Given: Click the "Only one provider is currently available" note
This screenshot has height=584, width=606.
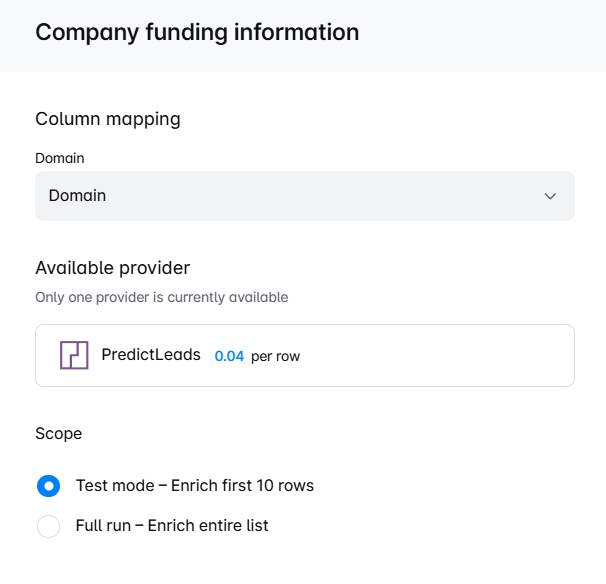Looking at the screenshot, I should pos(162,297).
